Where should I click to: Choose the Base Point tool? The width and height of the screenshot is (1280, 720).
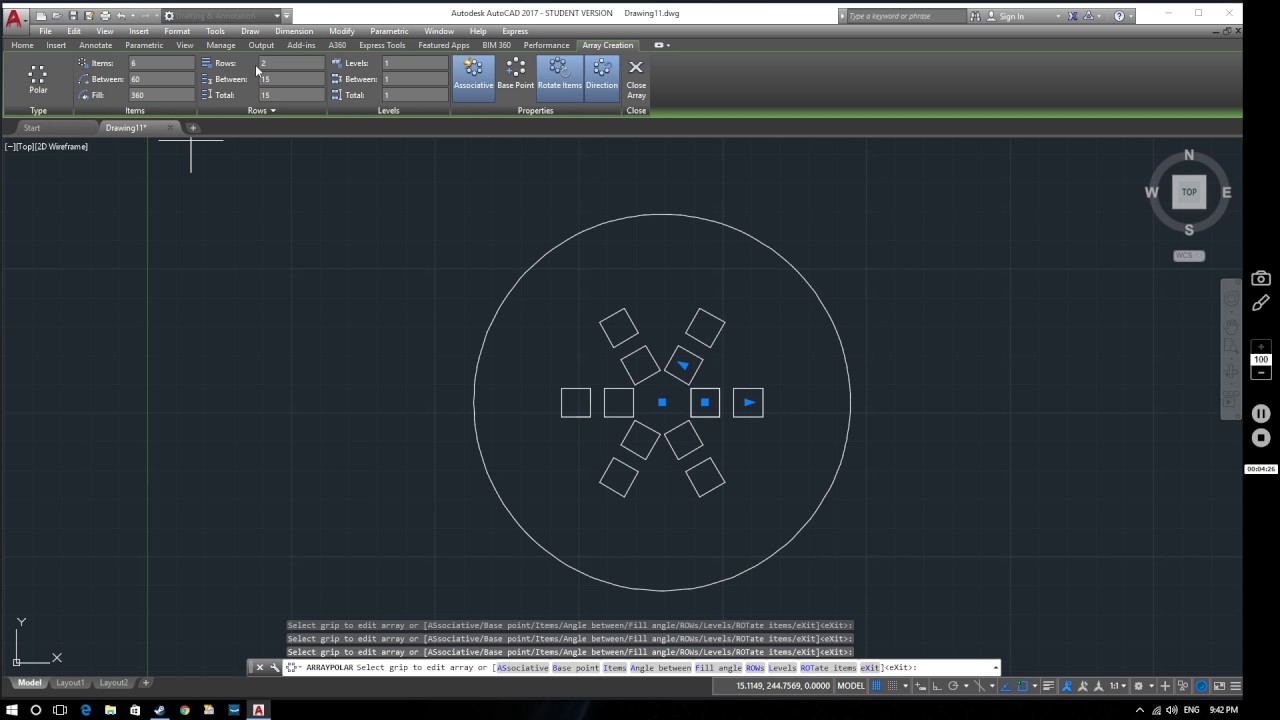click(x=516, y=74)
